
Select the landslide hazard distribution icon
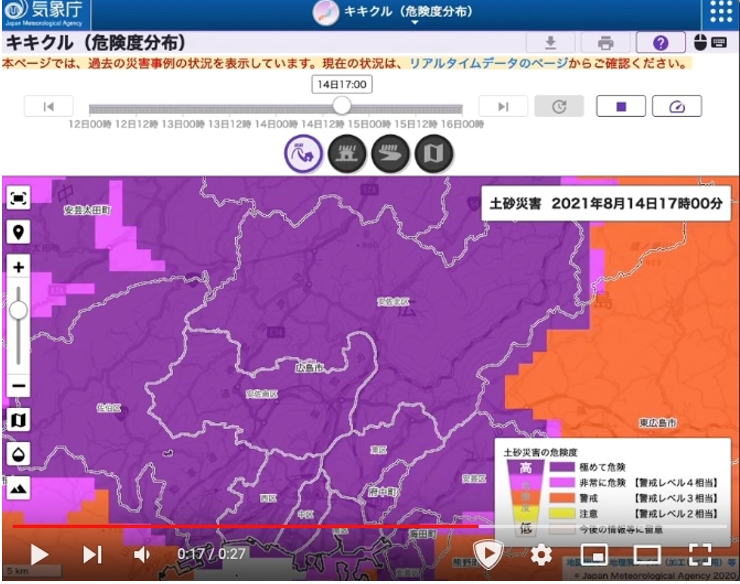tap(303, 154)
